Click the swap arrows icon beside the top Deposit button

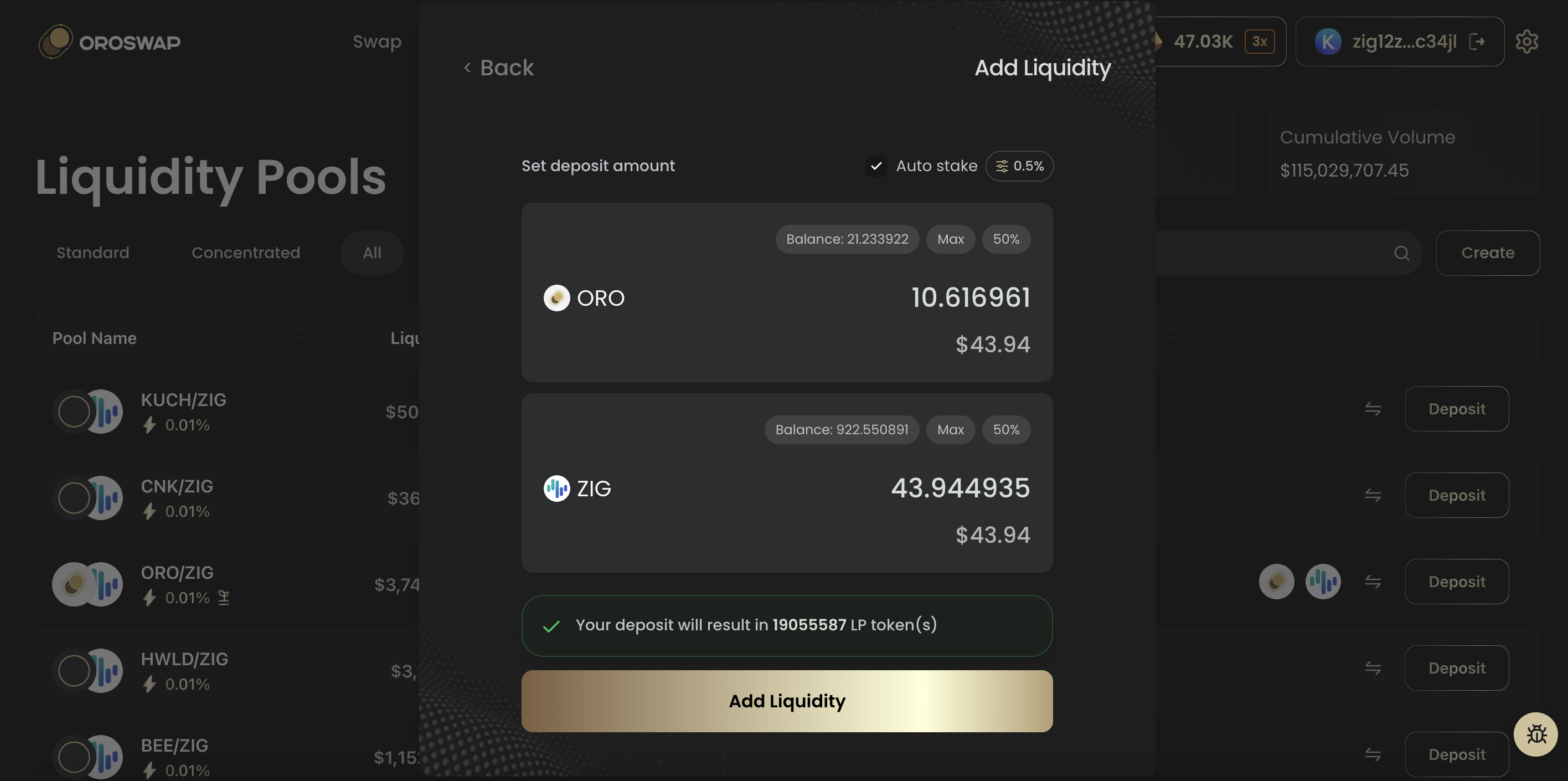point(1373,408)
